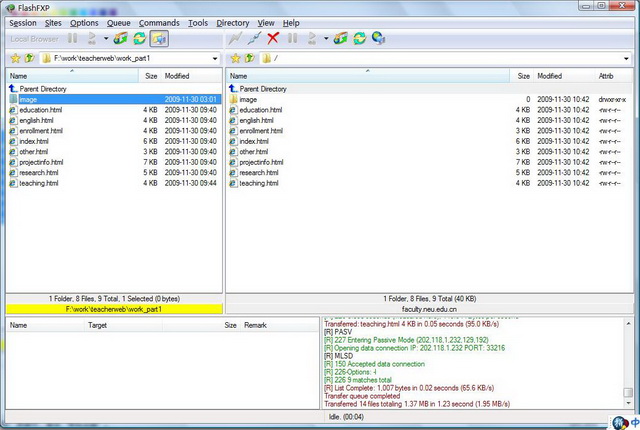Select the local image folder row
Image resolution: width=640 pixels, height=430 pixels.
tap(115, 100)
